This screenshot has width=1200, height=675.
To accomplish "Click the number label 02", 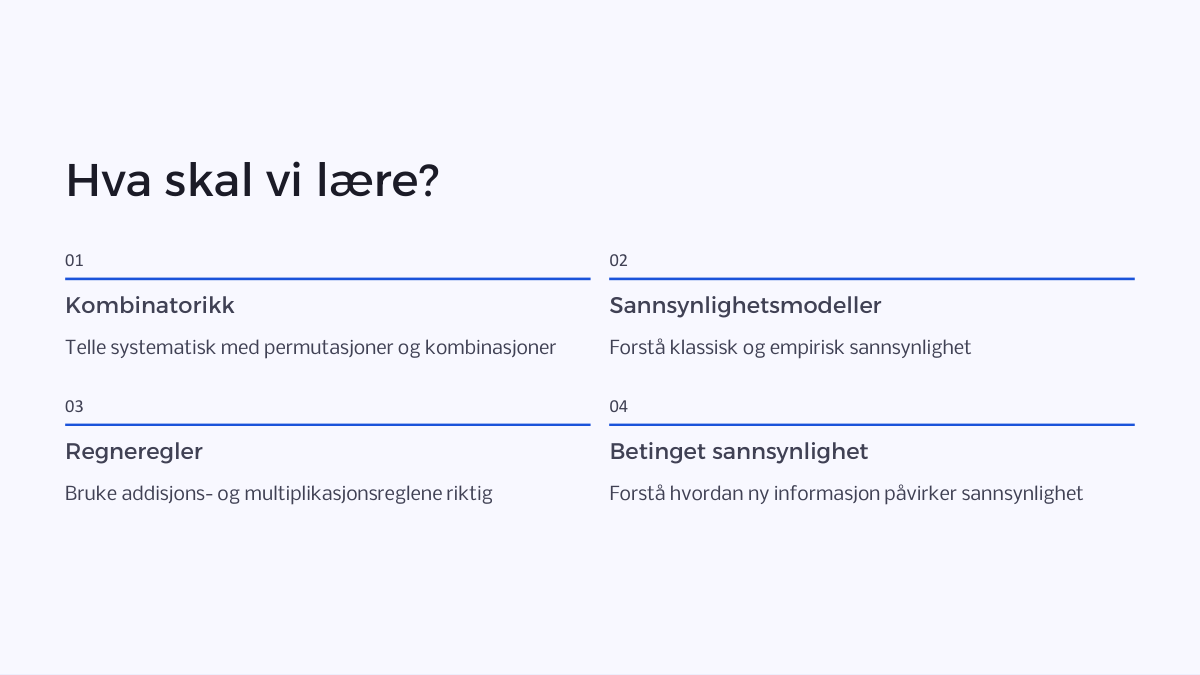I will [x=618, y=260].
